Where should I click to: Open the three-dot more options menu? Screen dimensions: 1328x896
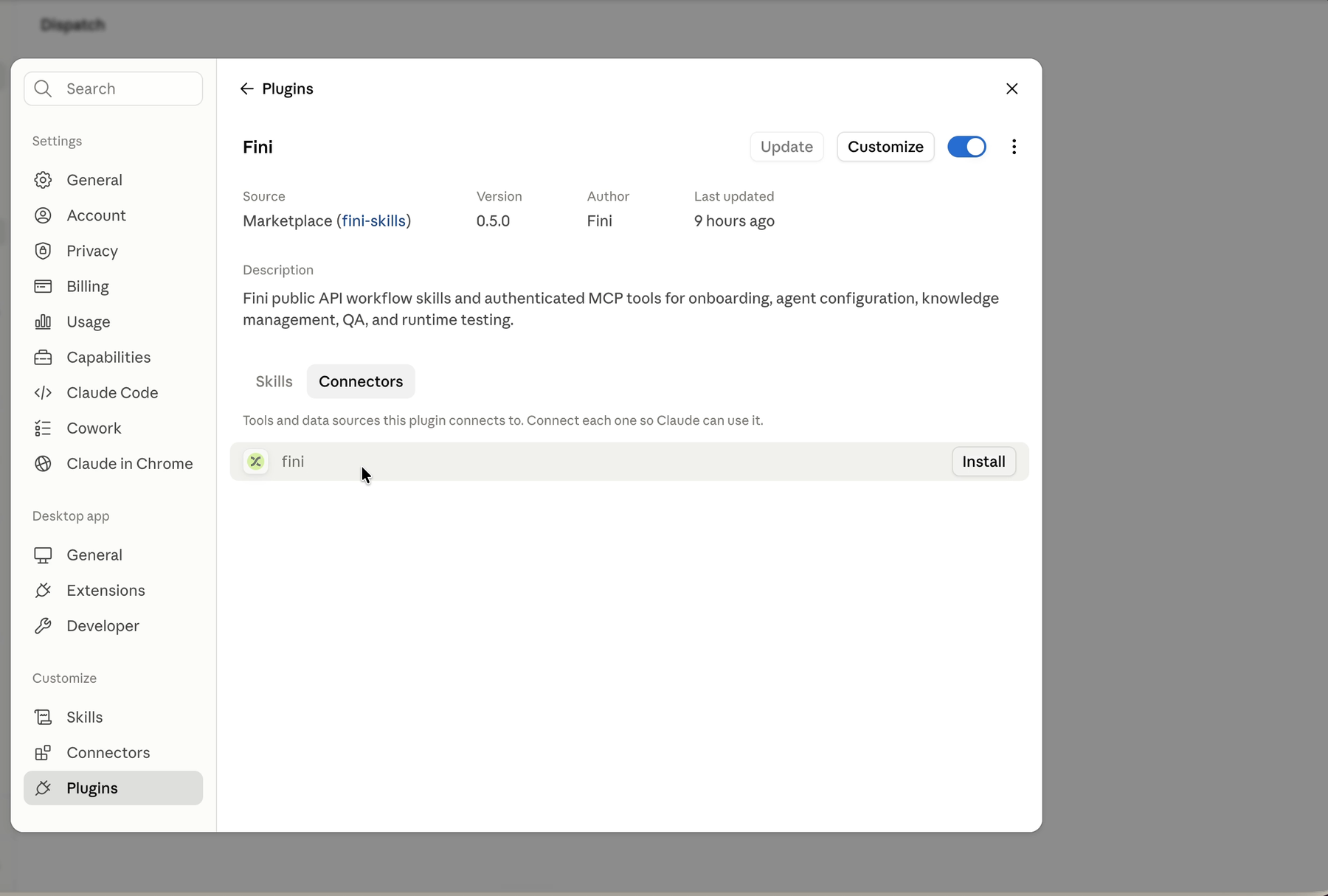coord(1014,147)
